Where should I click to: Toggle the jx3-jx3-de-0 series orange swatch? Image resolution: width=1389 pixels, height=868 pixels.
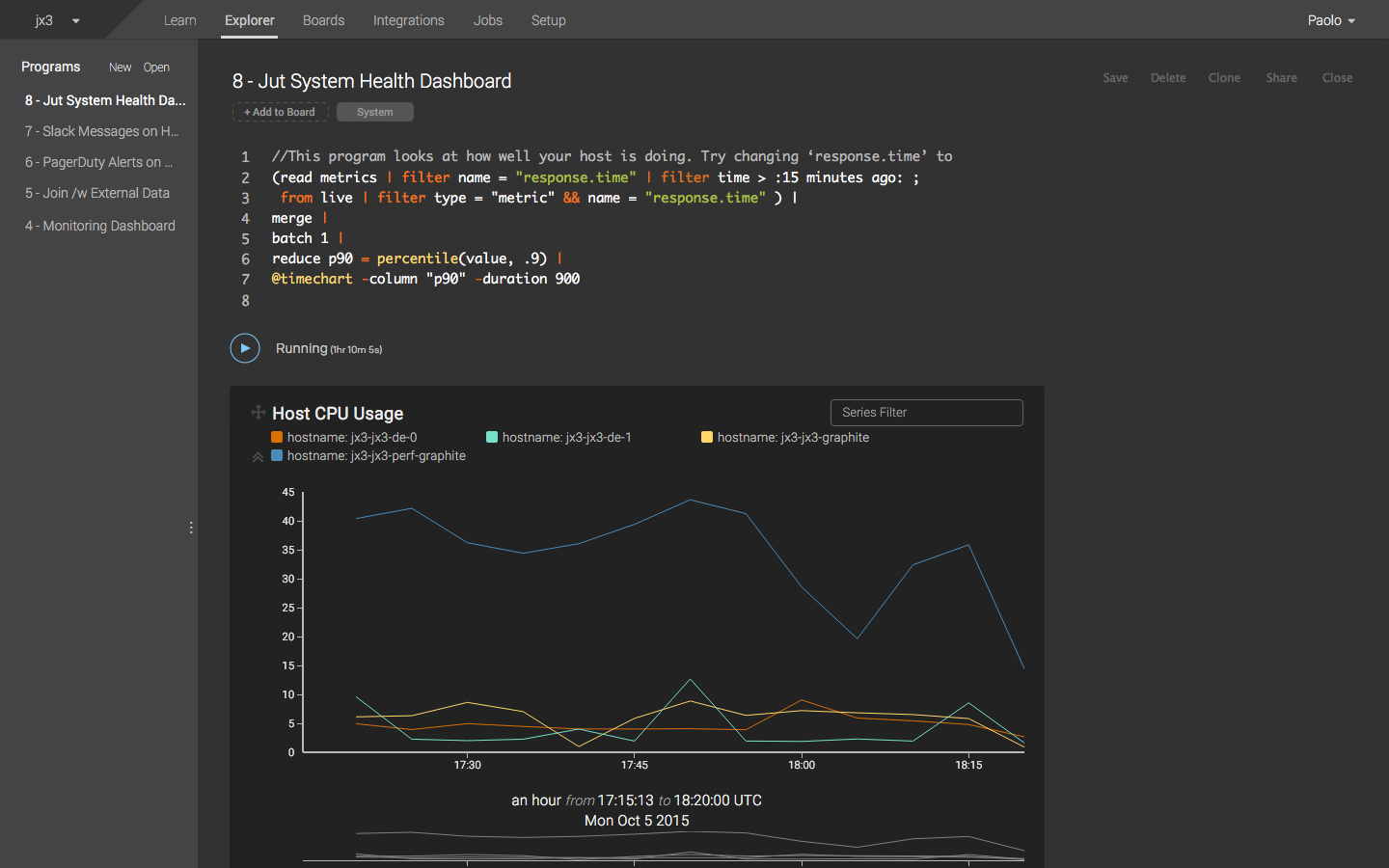(277, 437)
